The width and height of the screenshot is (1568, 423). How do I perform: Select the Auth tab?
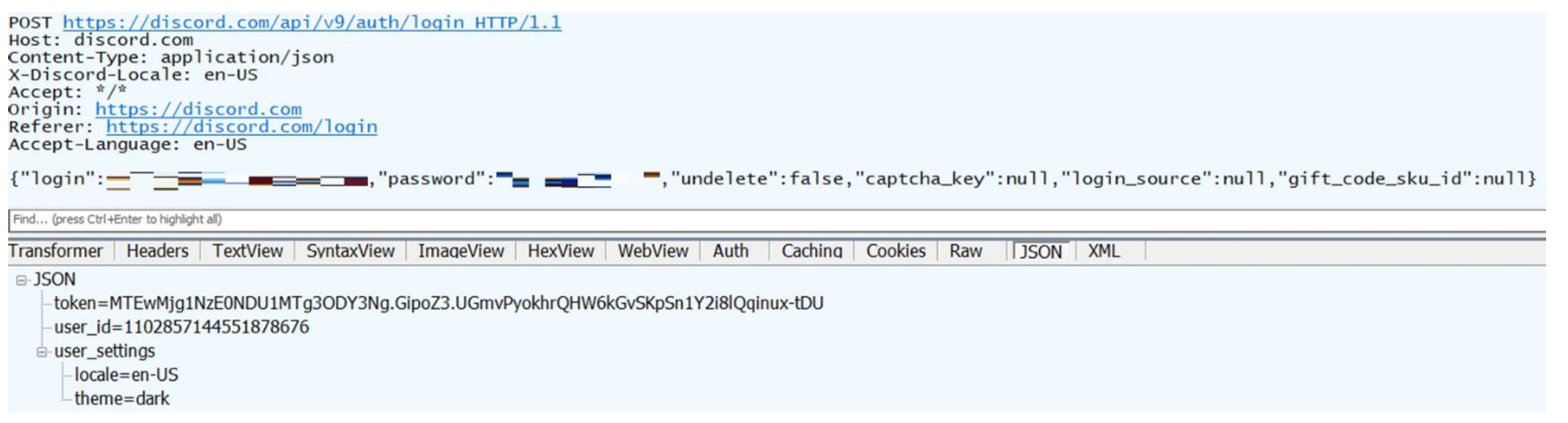tap(730, 251)
